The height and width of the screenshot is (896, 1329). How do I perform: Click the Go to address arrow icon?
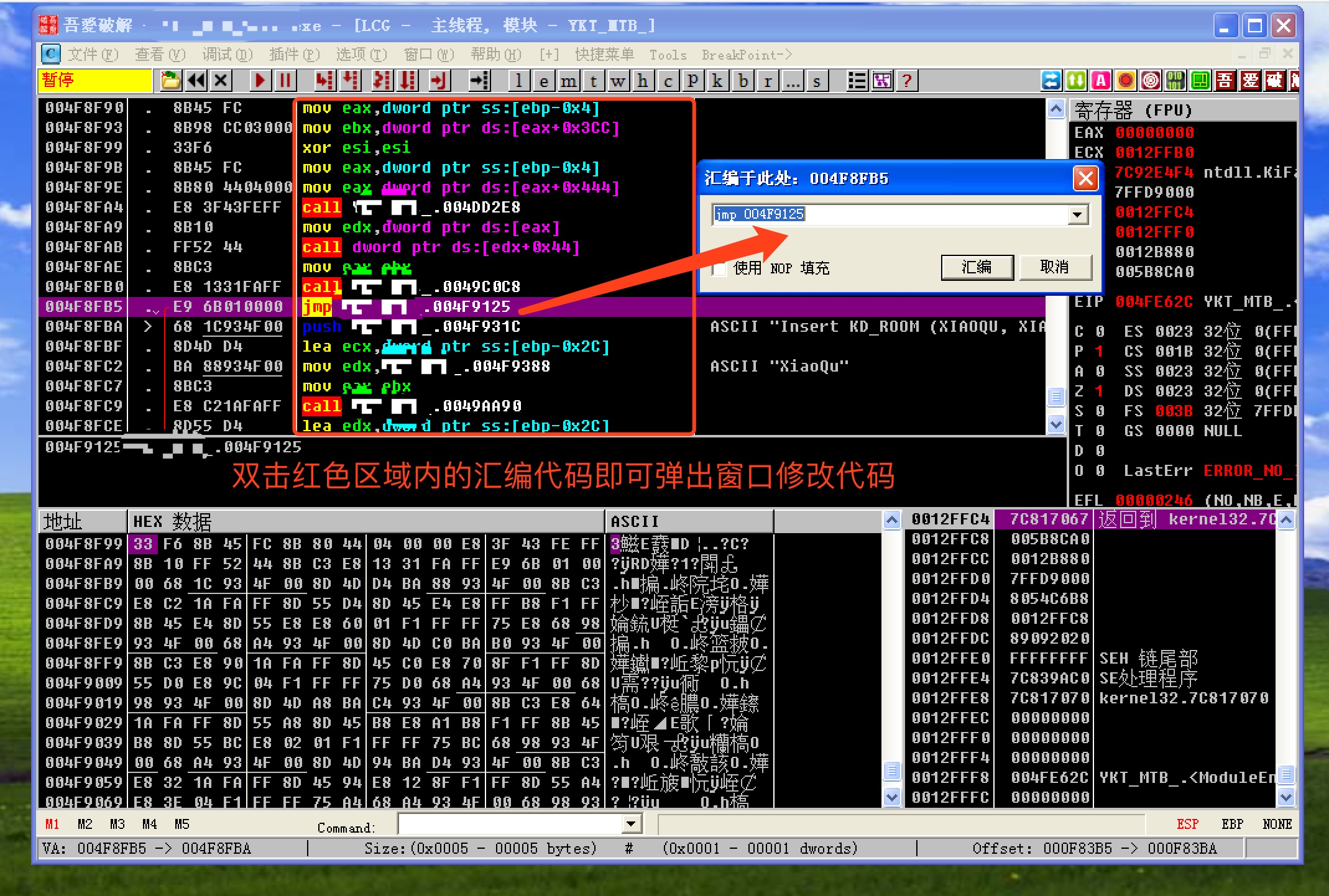coord(479,81)
